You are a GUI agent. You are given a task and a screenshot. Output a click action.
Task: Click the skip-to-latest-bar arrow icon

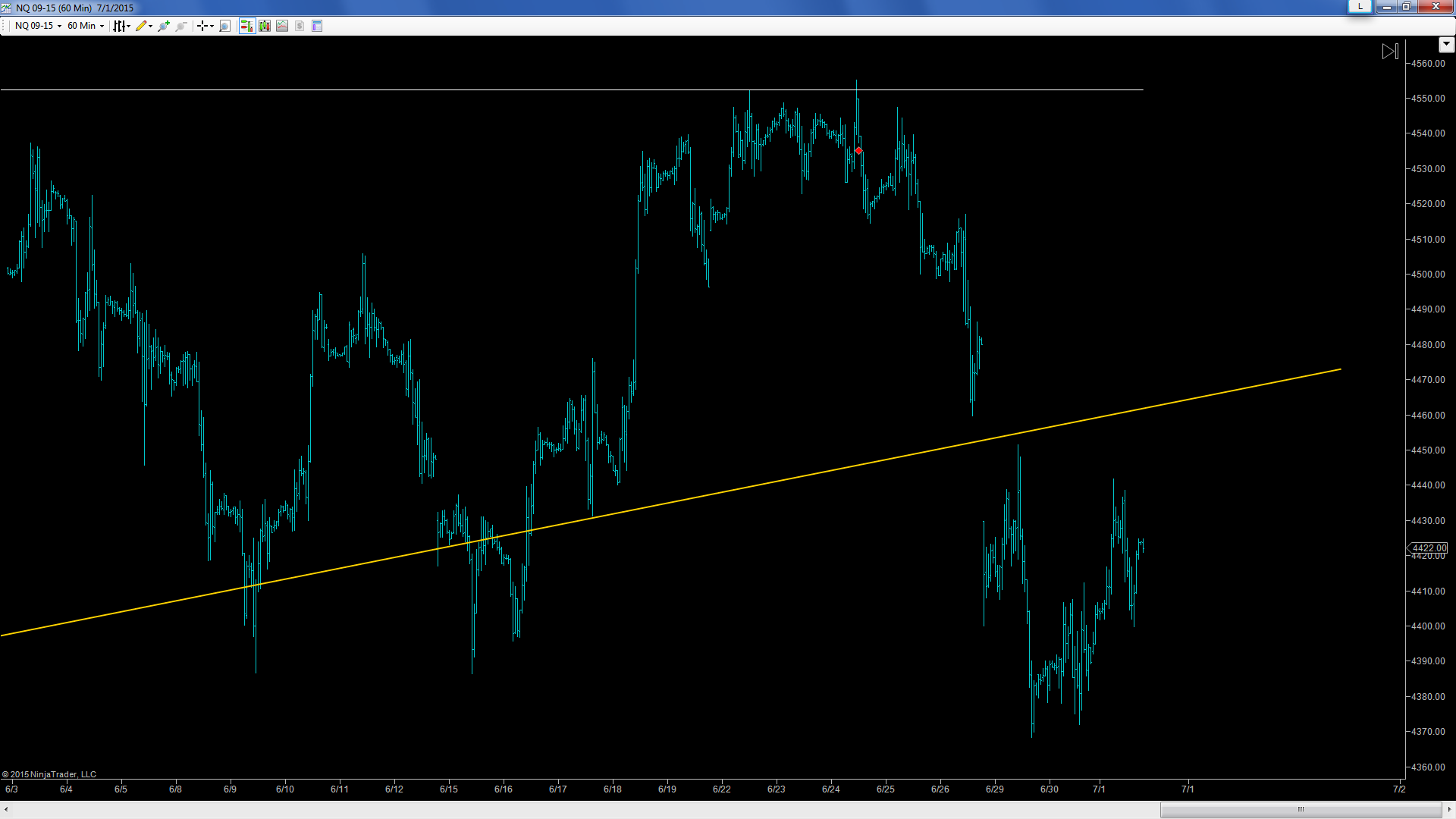point(1390,52)
